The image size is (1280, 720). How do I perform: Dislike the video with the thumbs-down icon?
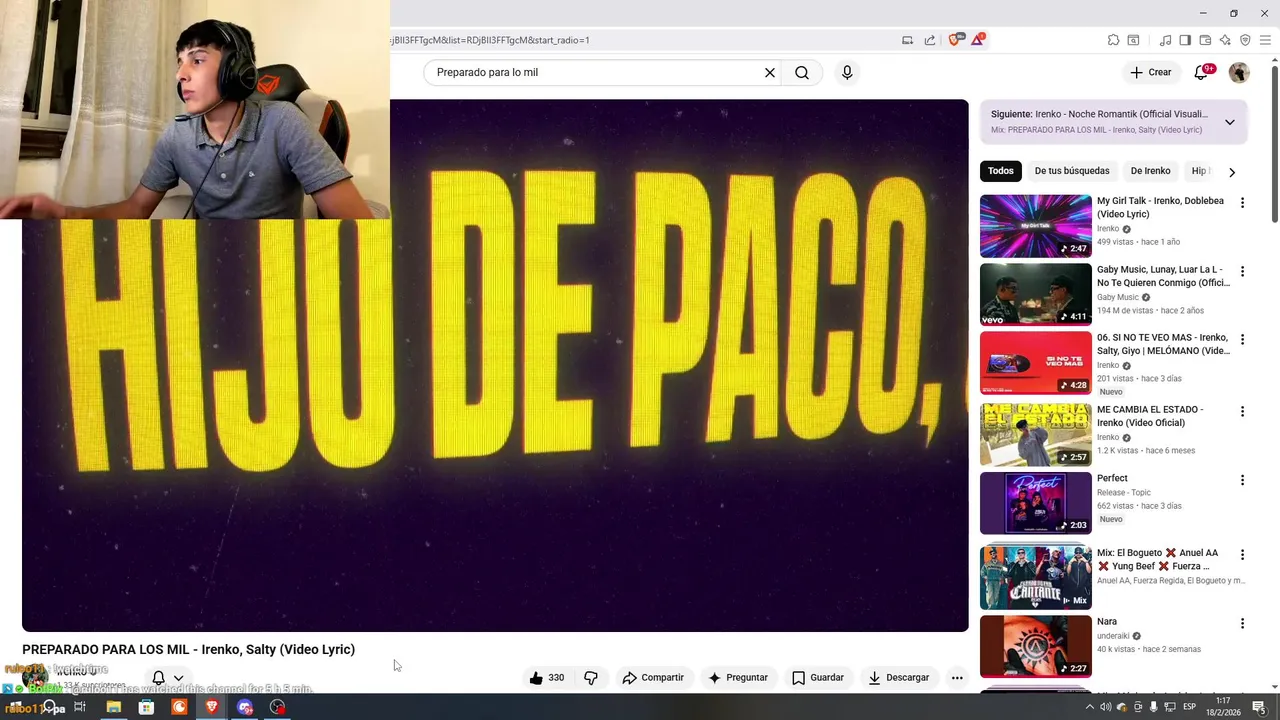(591, 677)
